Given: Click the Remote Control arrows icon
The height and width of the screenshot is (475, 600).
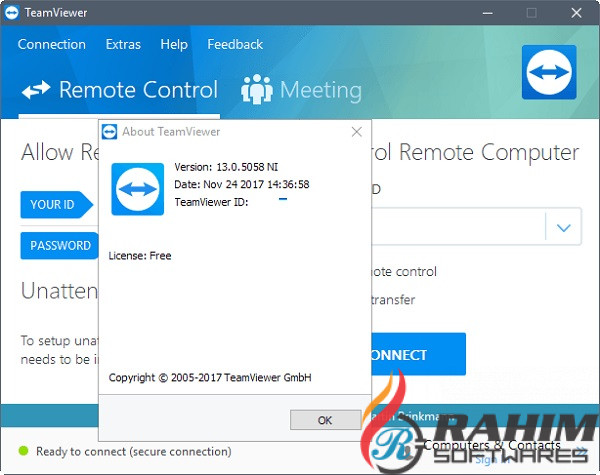Looking at the screenshot, I should [36, 90].
